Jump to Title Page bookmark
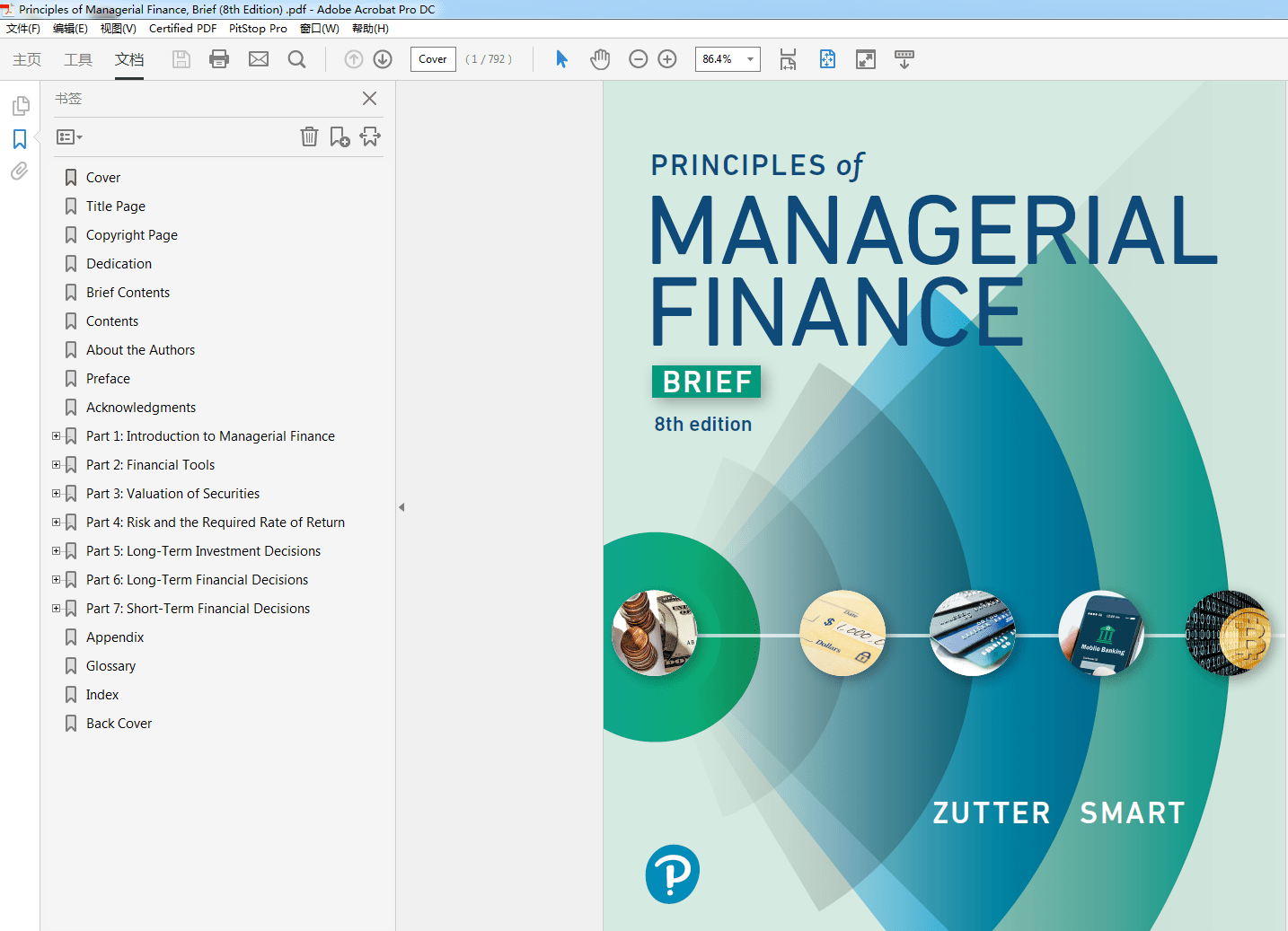 point(116,206)
